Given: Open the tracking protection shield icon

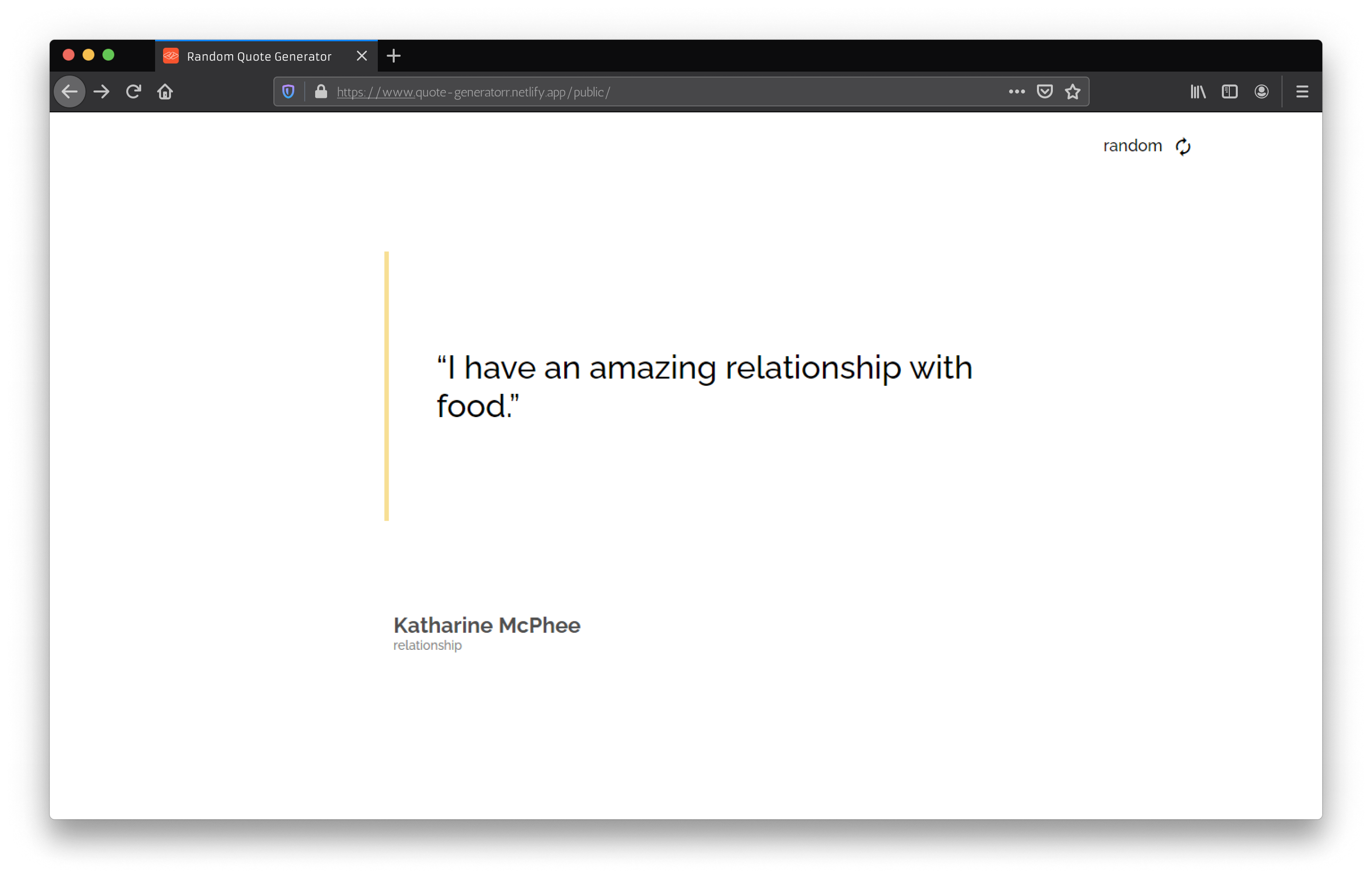Looking at the screenshot, I should (x=288, y=91).
